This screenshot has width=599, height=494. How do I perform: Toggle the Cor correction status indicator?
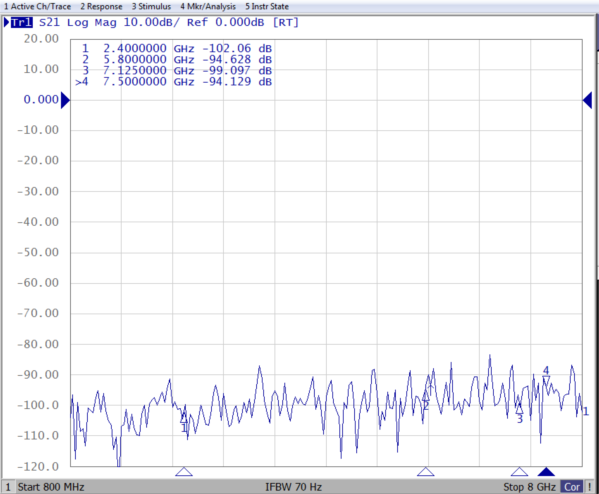tap(572, 487)
